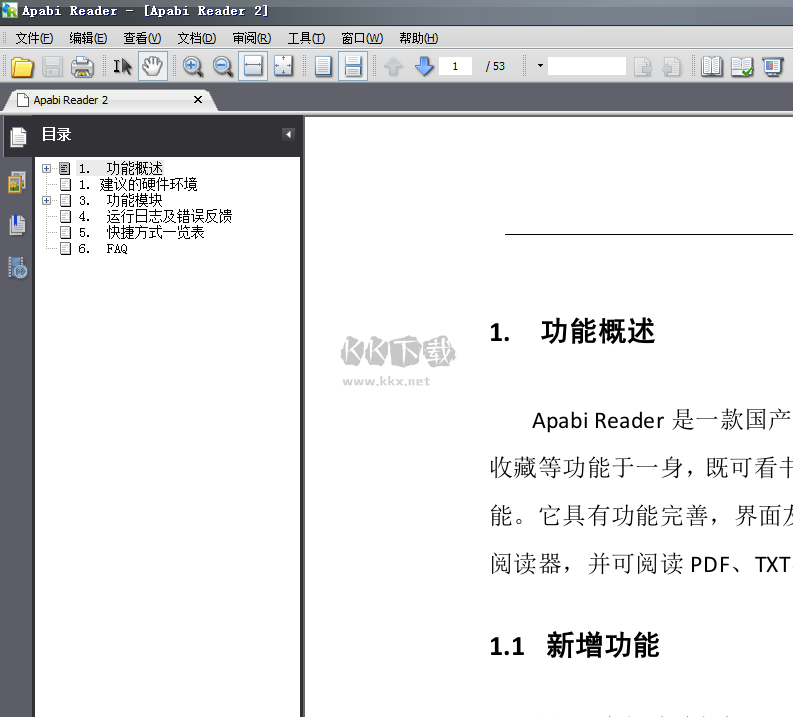Click the grayed save disk icon

pos(52,67)
